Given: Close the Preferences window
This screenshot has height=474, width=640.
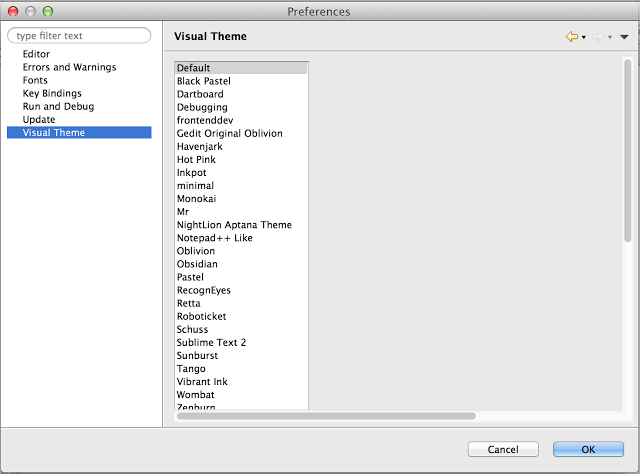Looking at the screenshot, I should (13, 11).
